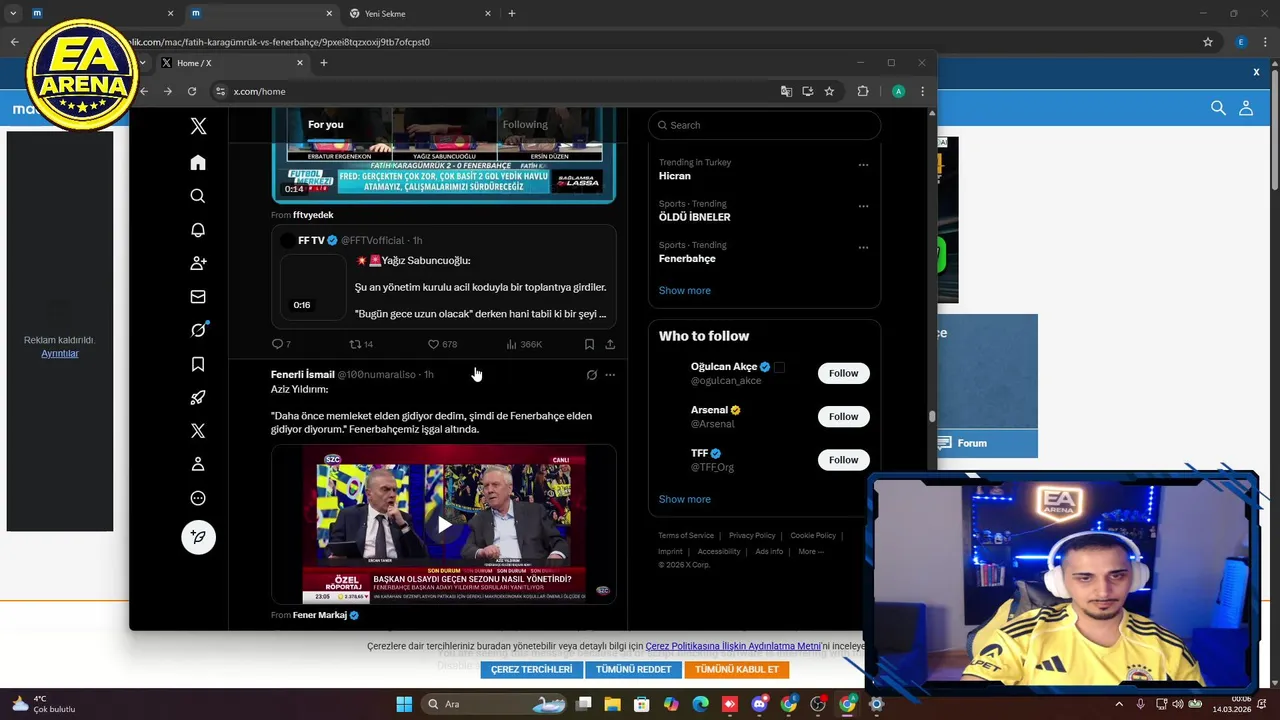
Task: Click the X search input field
Action: coord(764,125)
